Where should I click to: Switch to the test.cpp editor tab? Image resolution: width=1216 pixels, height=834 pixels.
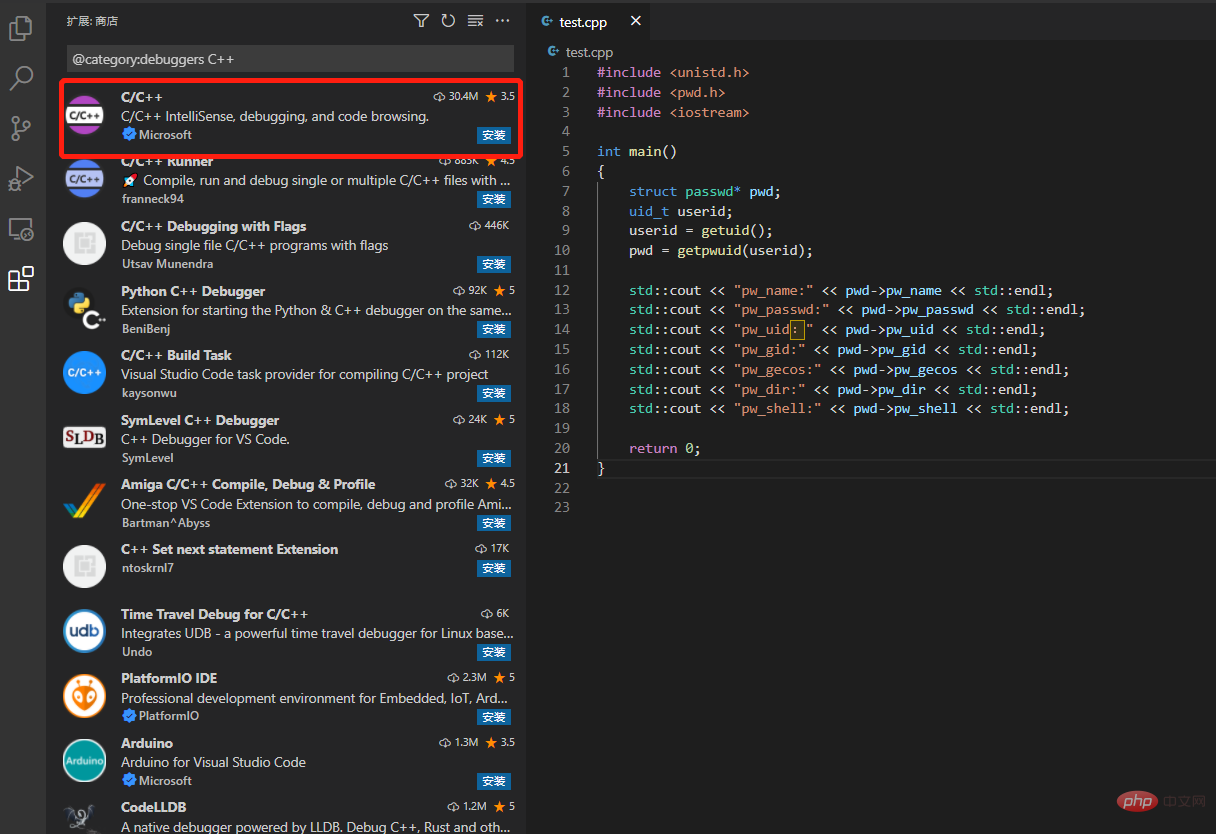coord(583,22)
